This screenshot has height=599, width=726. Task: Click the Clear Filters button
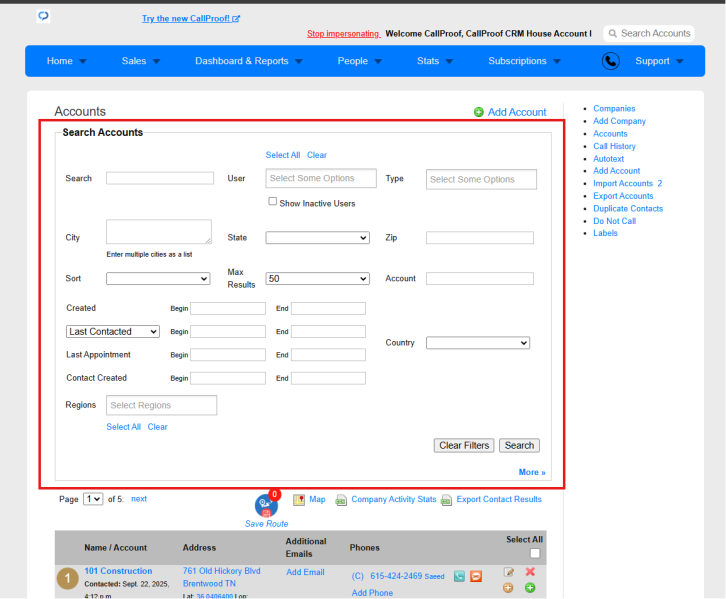(x=464, y=446)
